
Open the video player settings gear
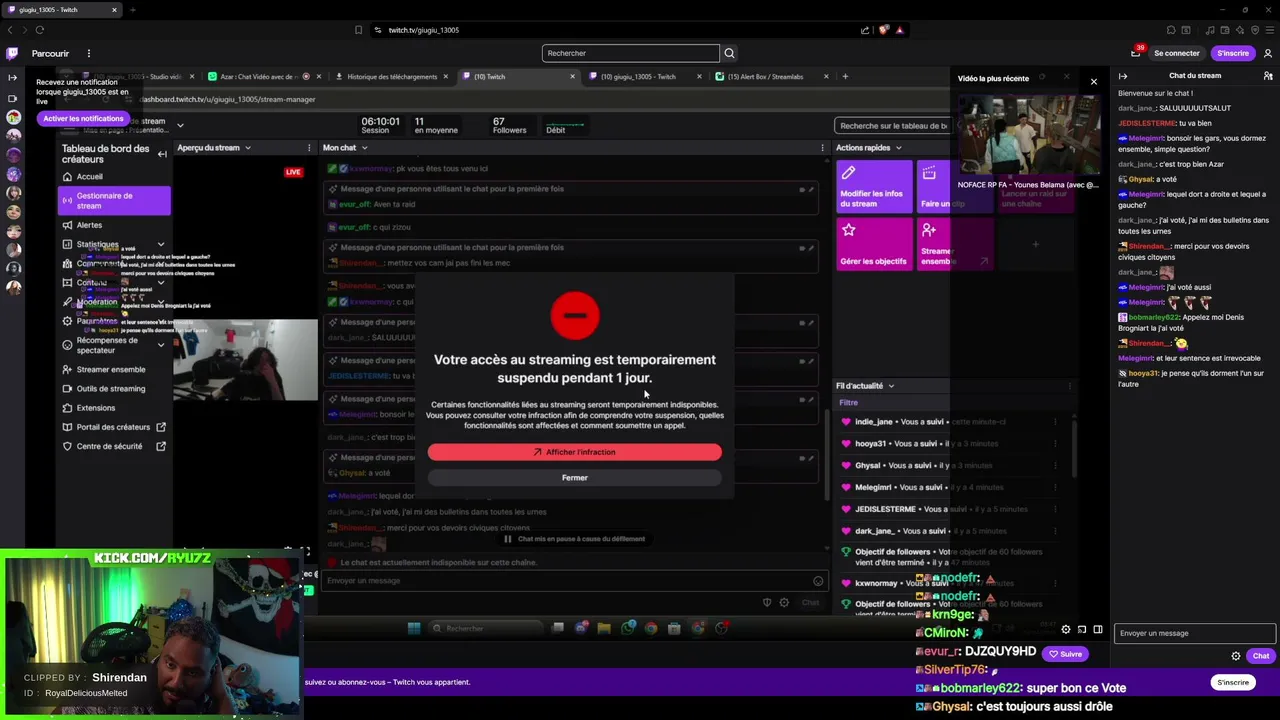coord(1066,630)
